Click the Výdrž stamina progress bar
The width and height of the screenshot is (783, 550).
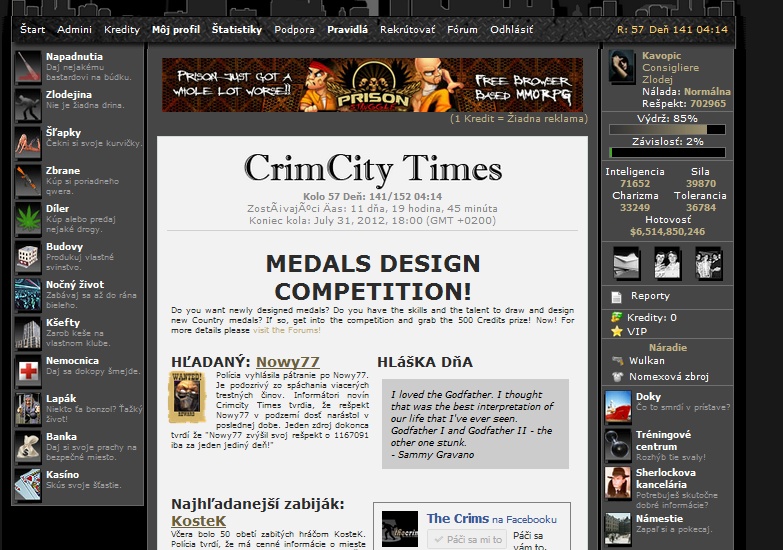(667, 130)
